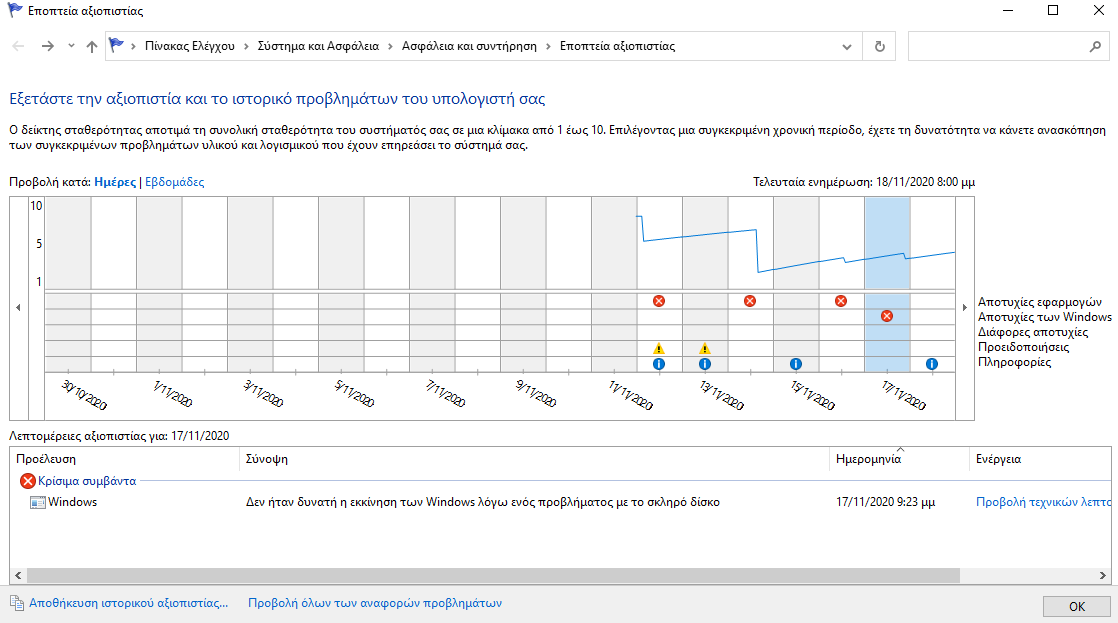Go up one level with the up arrow
Image resolution: width=1118 pixels, height=623 pixels.
pyautogui.click(x=92, y=46)
